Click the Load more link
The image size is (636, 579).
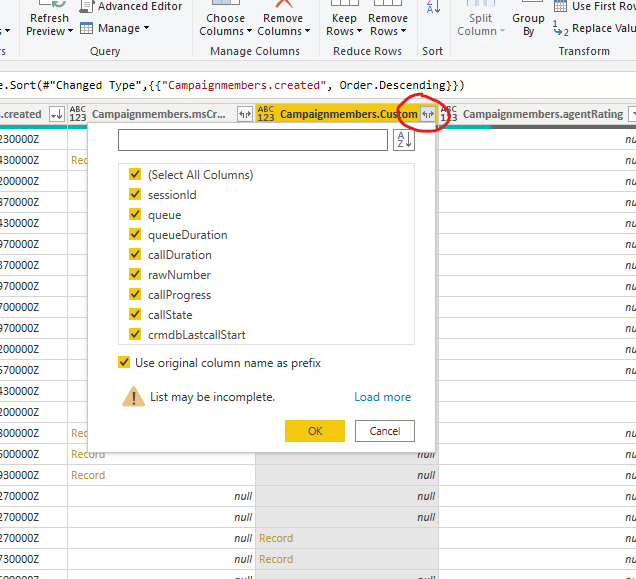coord(382,397)
